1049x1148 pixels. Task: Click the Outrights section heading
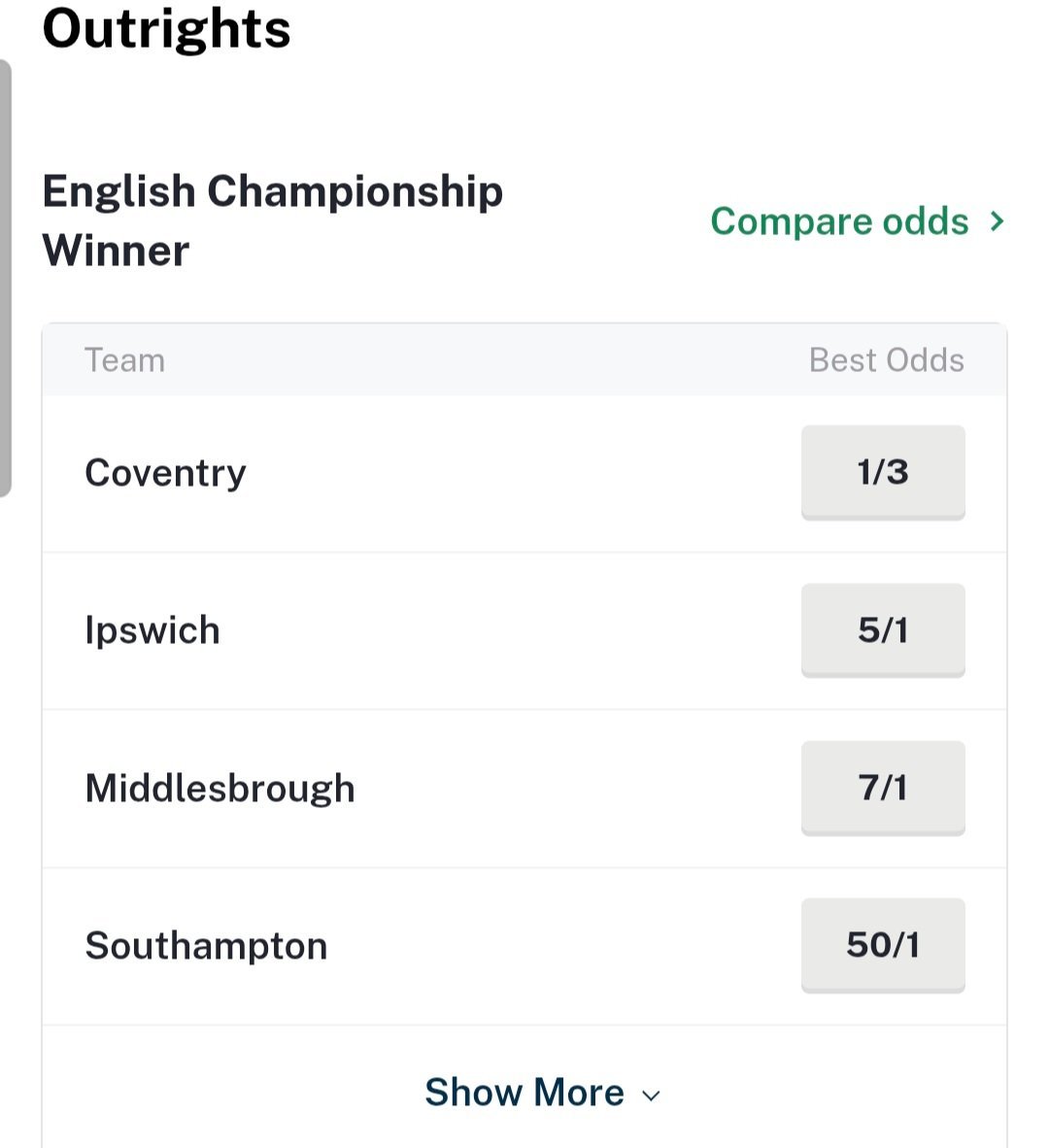click(166, 29)
